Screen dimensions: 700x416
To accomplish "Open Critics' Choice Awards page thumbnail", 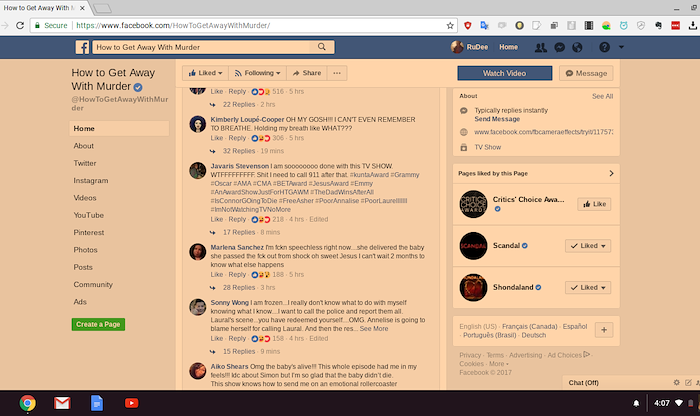I will pyautogui.click(x=473, y=204).
